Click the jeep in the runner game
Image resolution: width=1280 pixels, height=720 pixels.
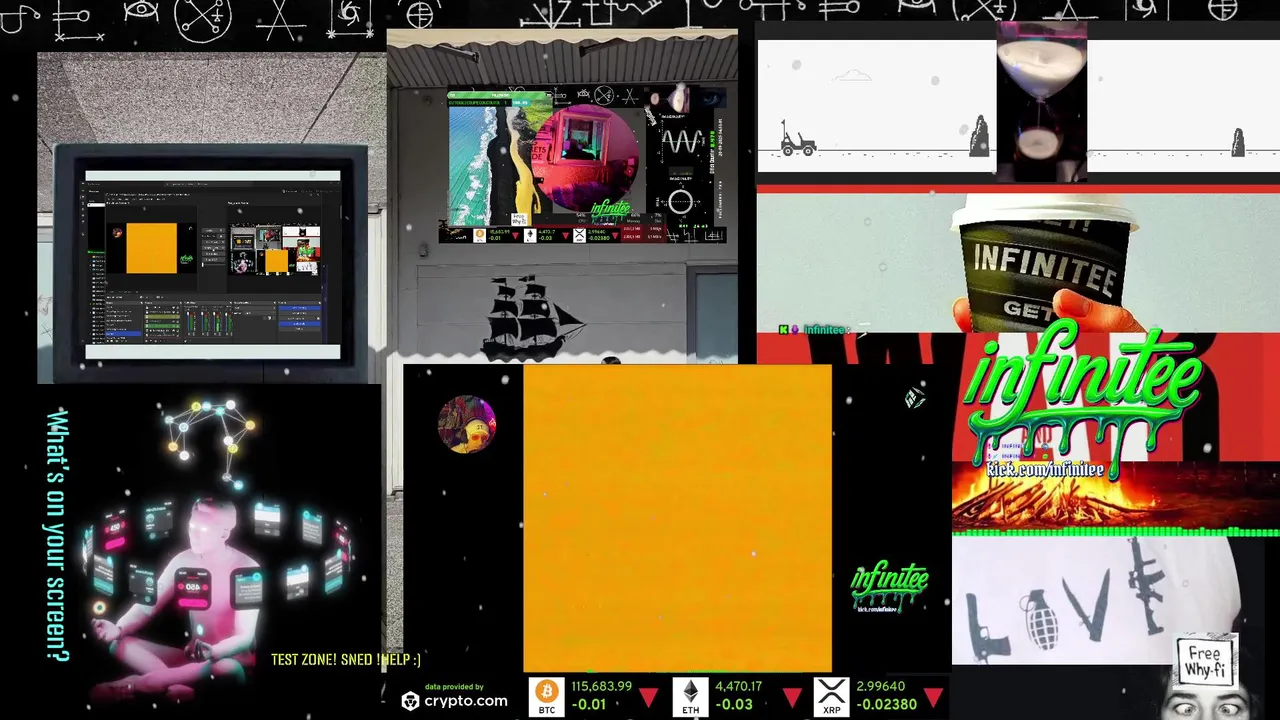pyautogui.click(x=797, y=140)
